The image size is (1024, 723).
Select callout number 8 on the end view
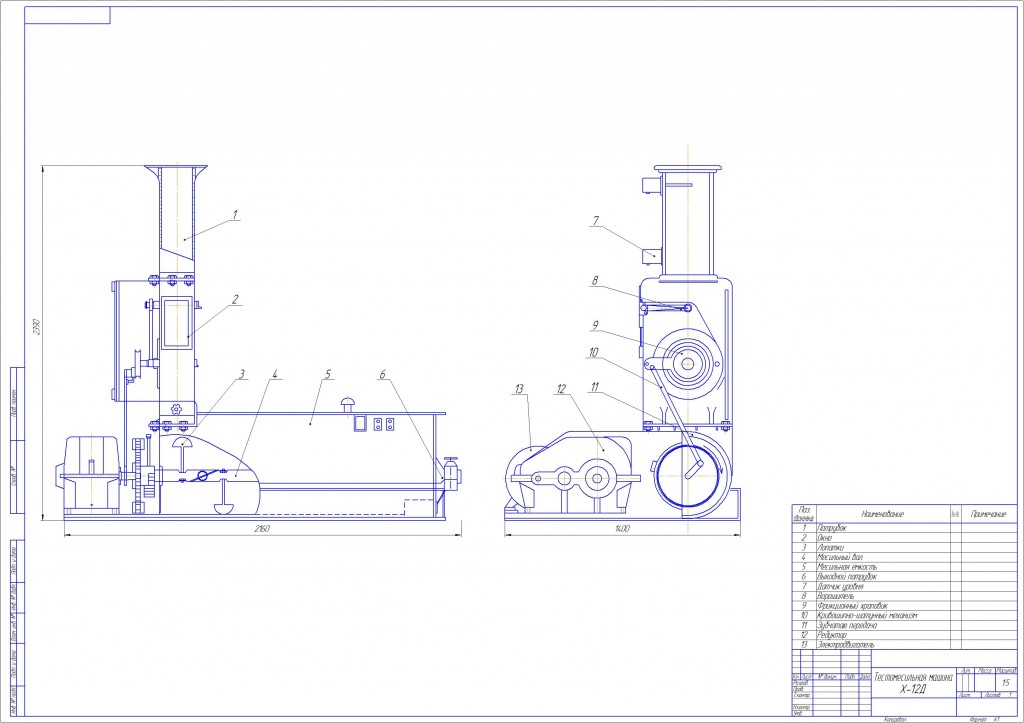click(595, 281)
